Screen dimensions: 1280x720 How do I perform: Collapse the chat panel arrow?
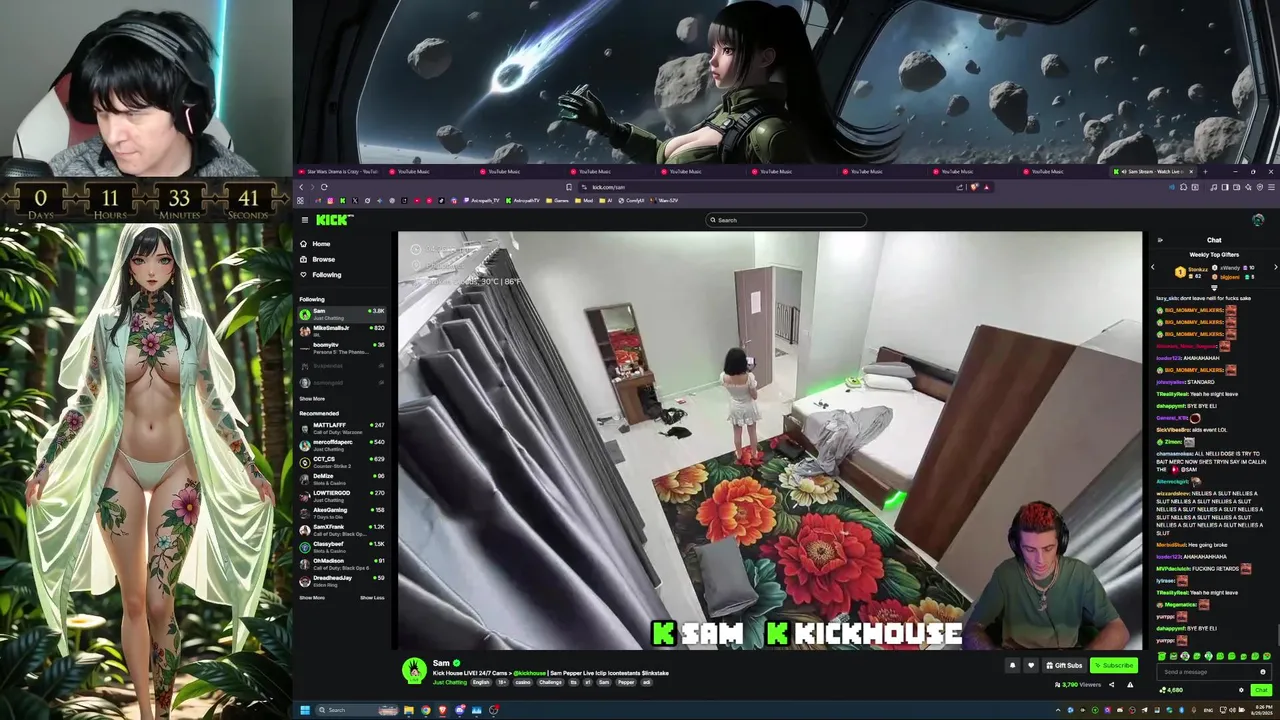coord(1160,240)
